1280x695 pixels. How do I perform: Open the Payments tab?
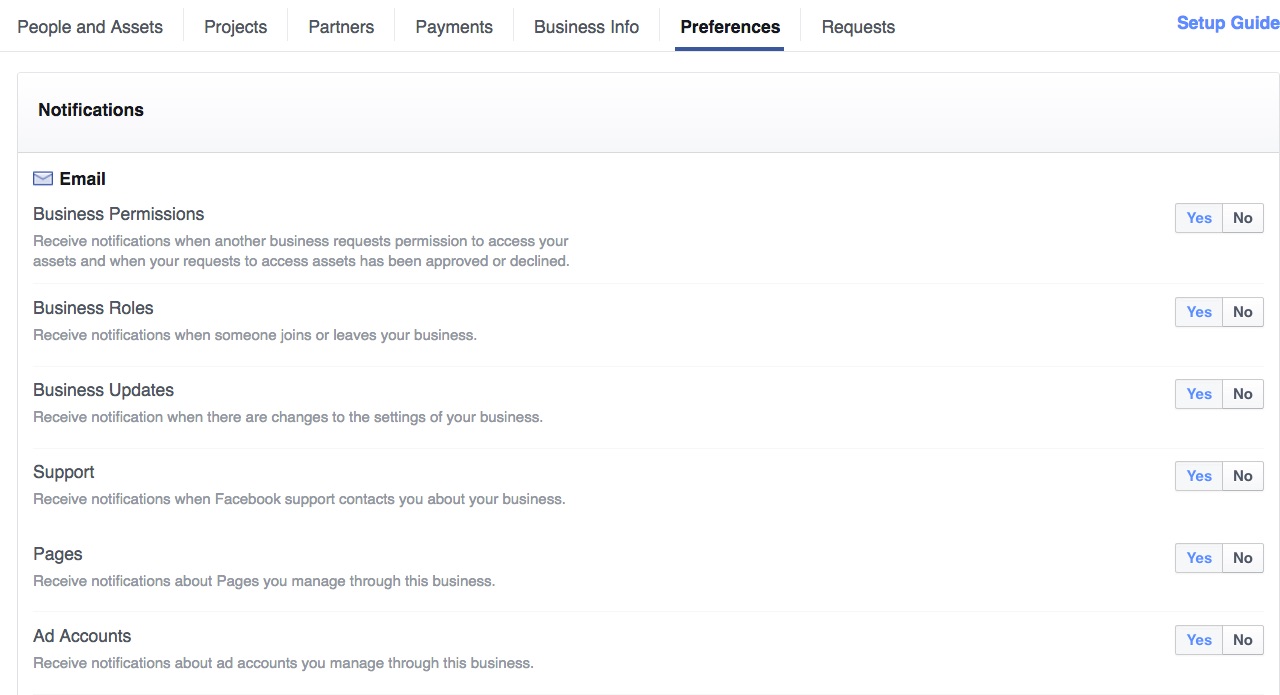(453, 27)
